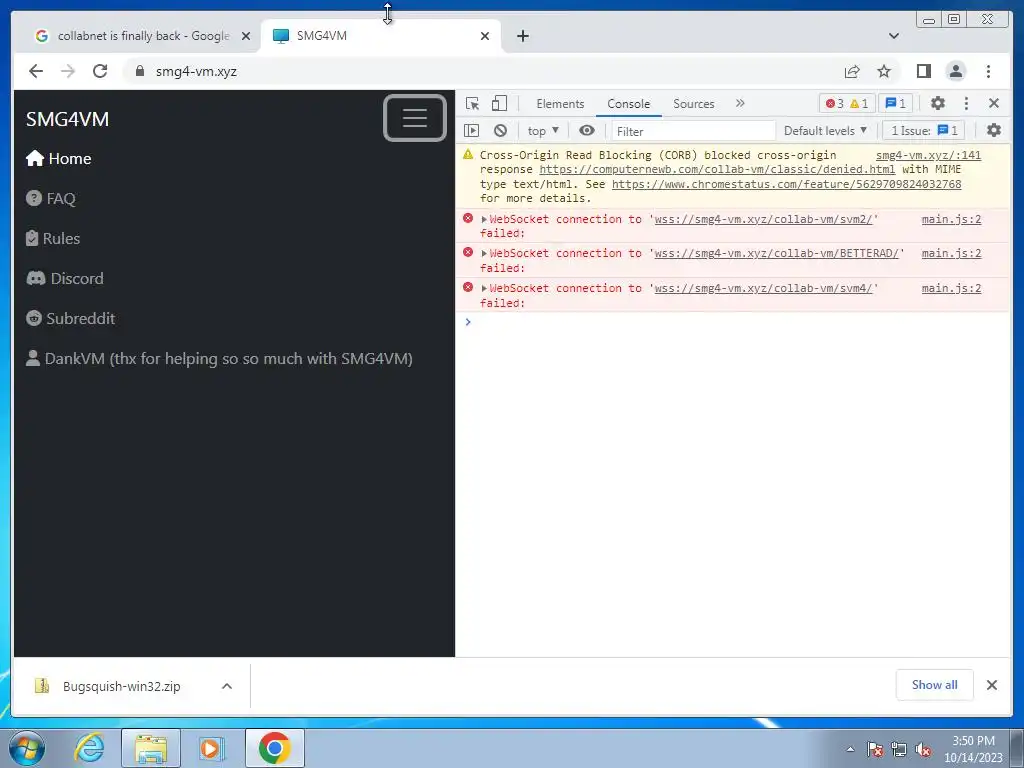Close the collabnet Google search tab
The width and height of the screenshot is (1024, 768).
click(246, 36)
